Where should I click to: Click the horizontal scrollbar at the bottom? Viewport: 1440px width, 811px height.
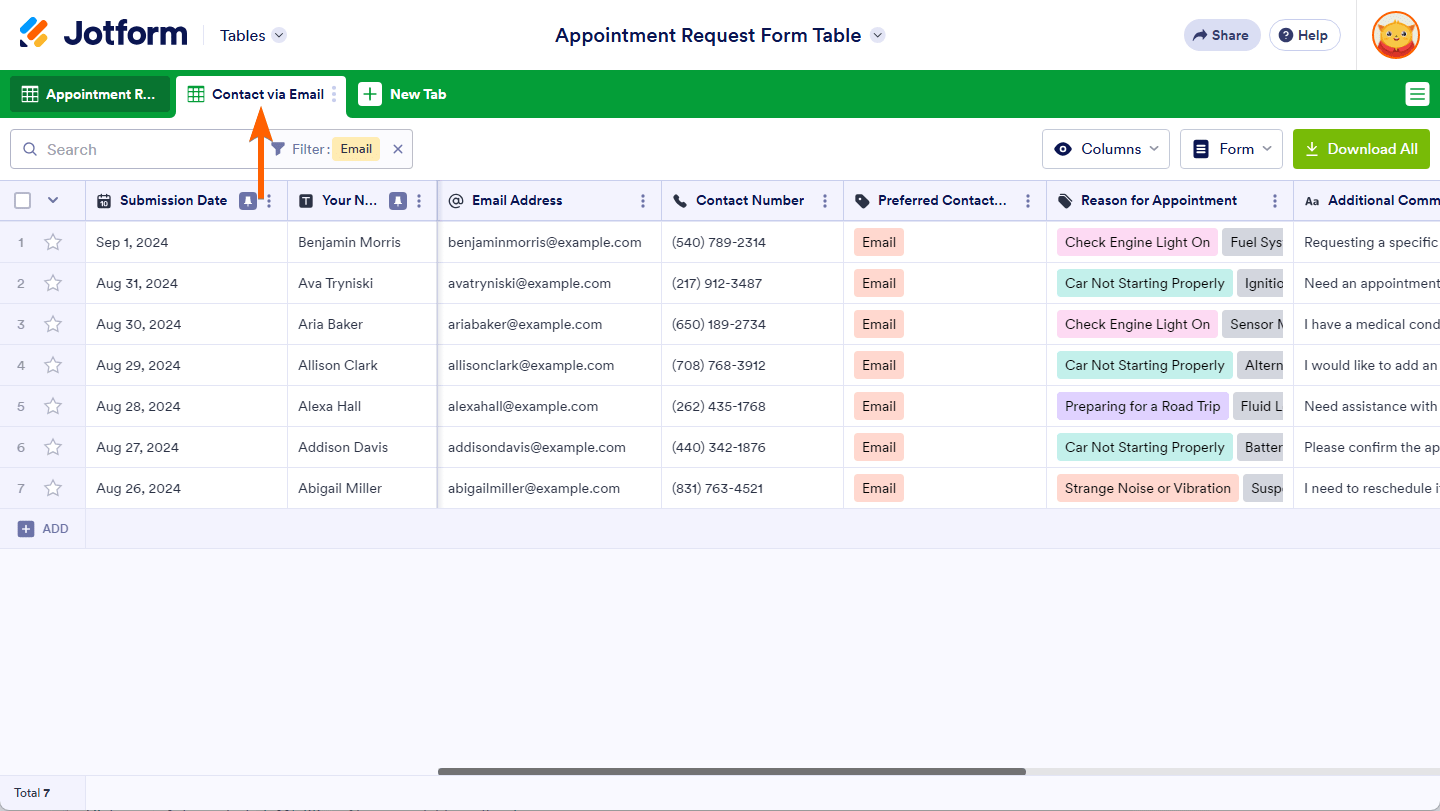pyautogui.click(x=731, y=771)
